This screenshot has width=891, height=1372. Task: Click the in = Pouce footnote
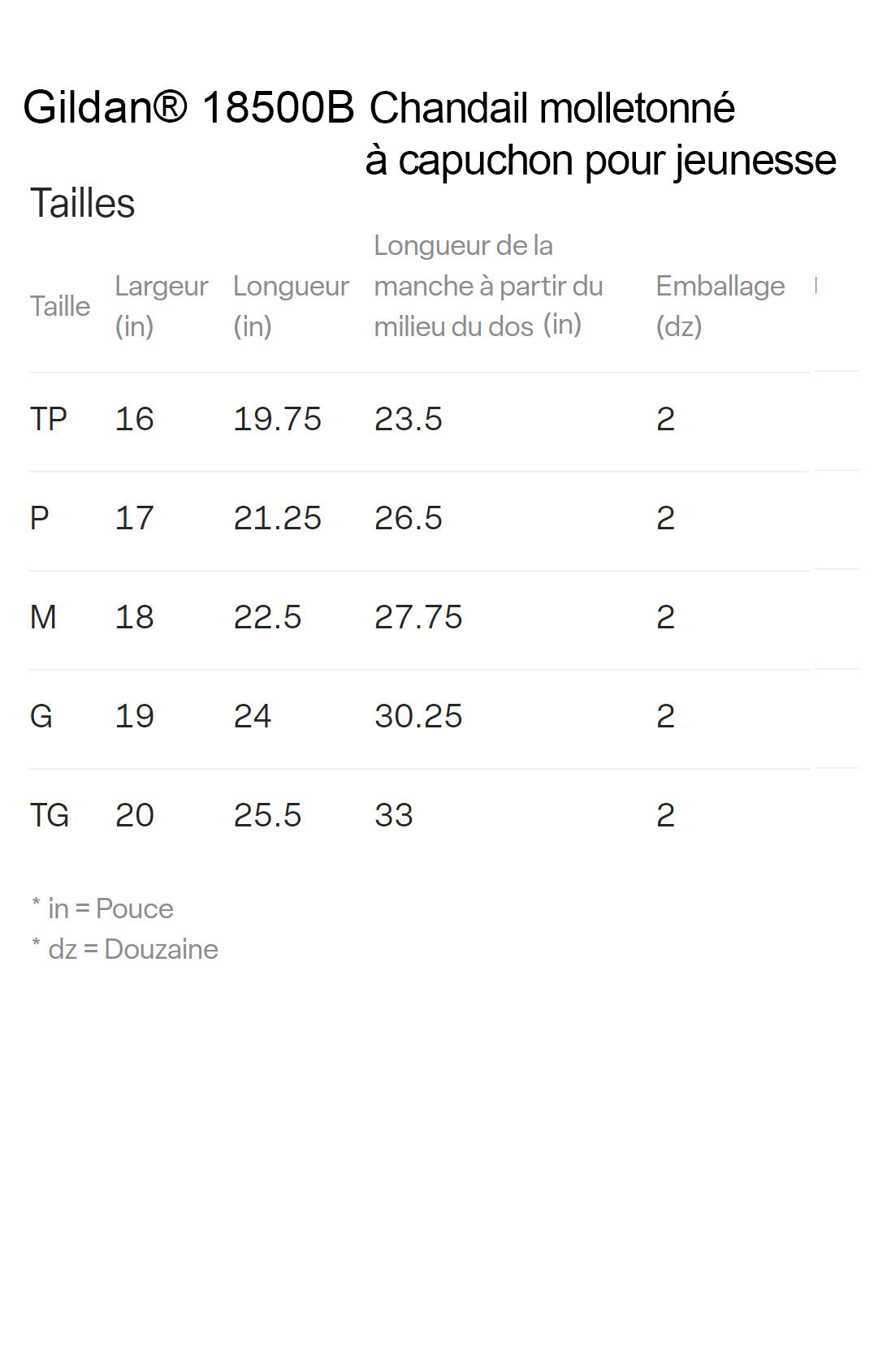click(x=103, y=908)
